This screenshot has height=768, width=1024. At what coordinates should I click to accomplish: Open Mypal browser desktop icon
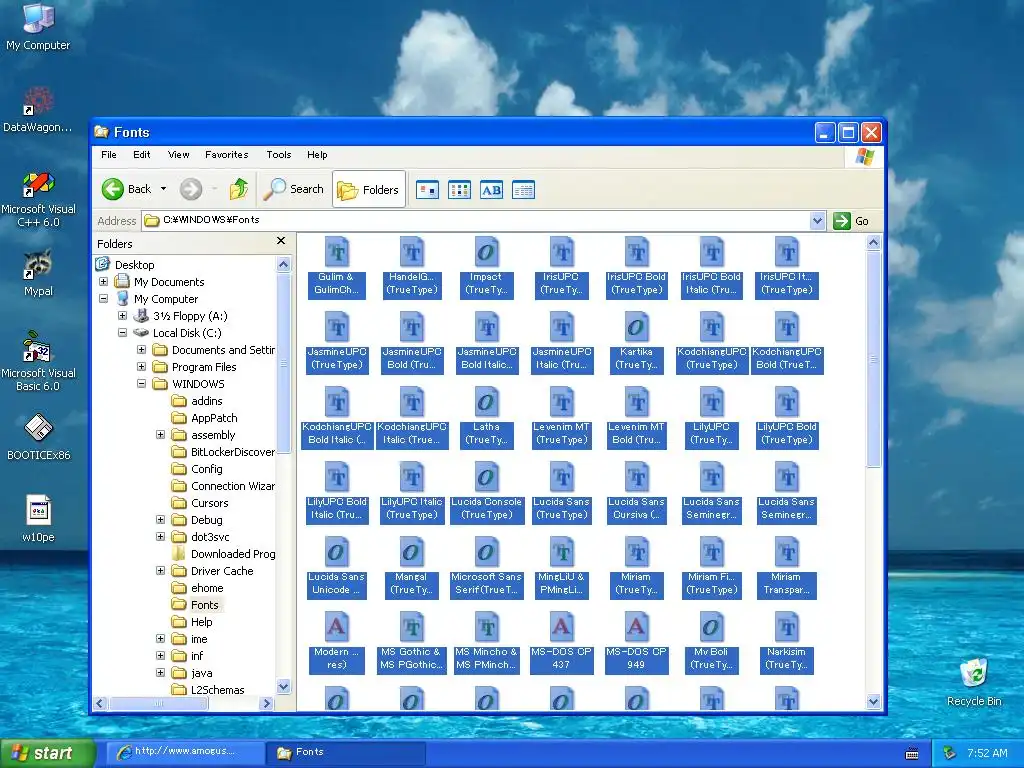(38, 274)
